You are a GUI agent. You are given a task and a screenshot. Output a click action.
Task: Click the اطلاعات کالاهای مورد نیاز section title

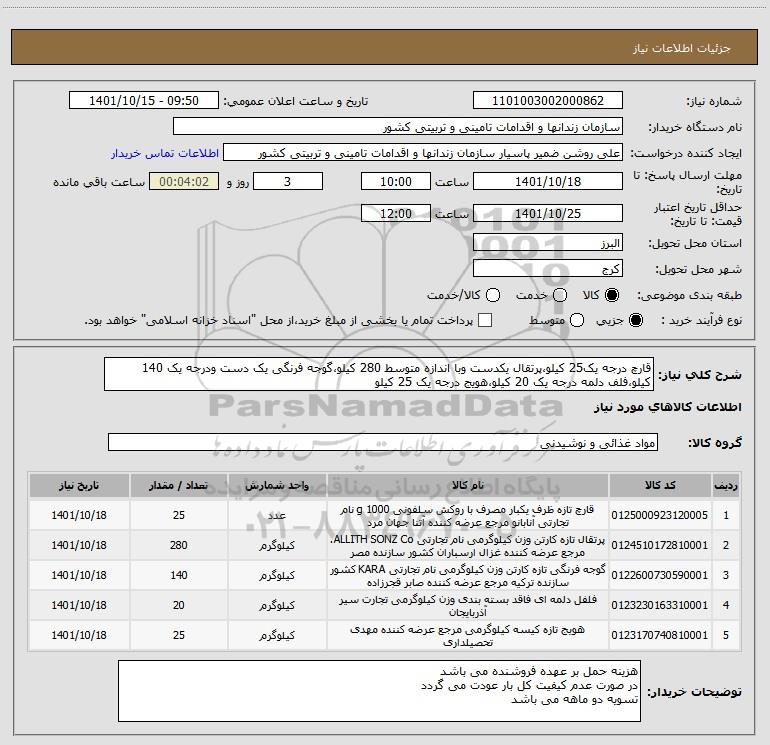668,407
